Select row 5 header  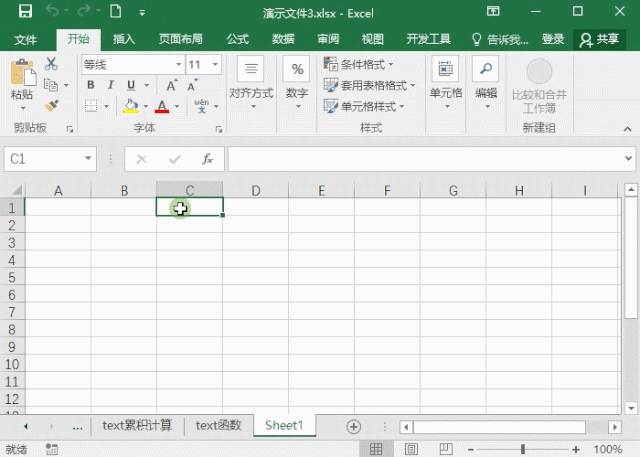12,277
